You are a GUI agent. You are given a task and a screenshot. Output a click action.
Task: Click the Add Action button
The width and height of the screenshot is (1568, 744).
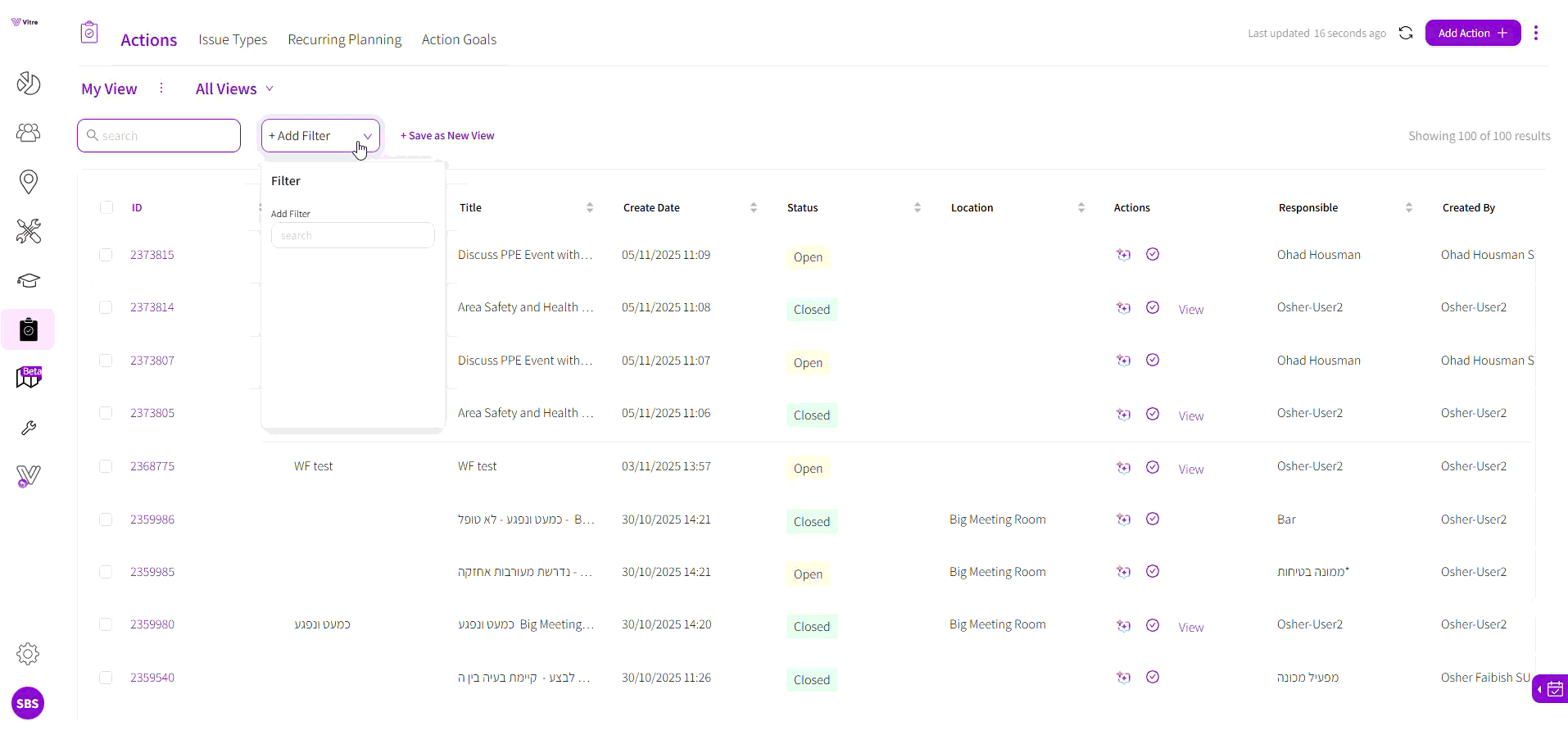(x=1473, y=33)
